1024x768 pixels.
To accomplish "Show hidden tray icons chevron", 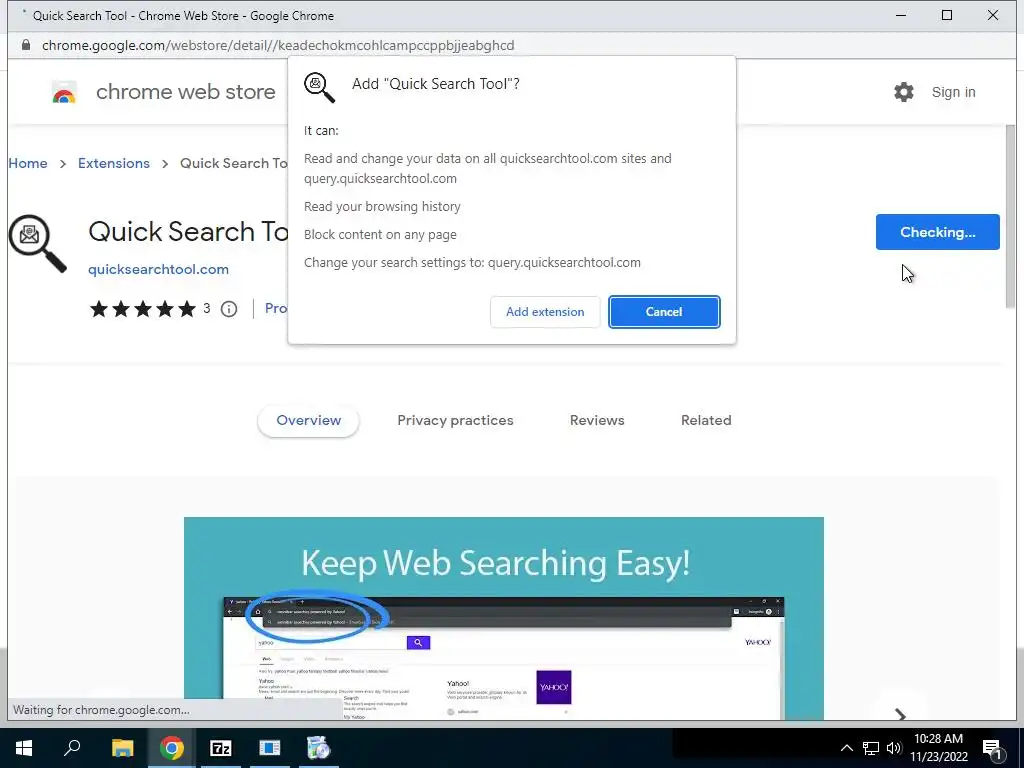I will (846, 748).
